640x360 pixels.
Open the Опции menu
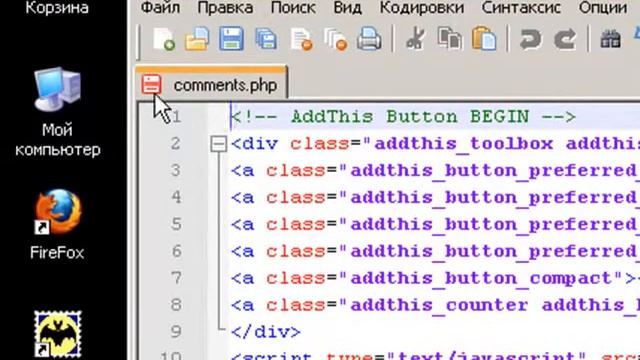[x=603, y=7]
